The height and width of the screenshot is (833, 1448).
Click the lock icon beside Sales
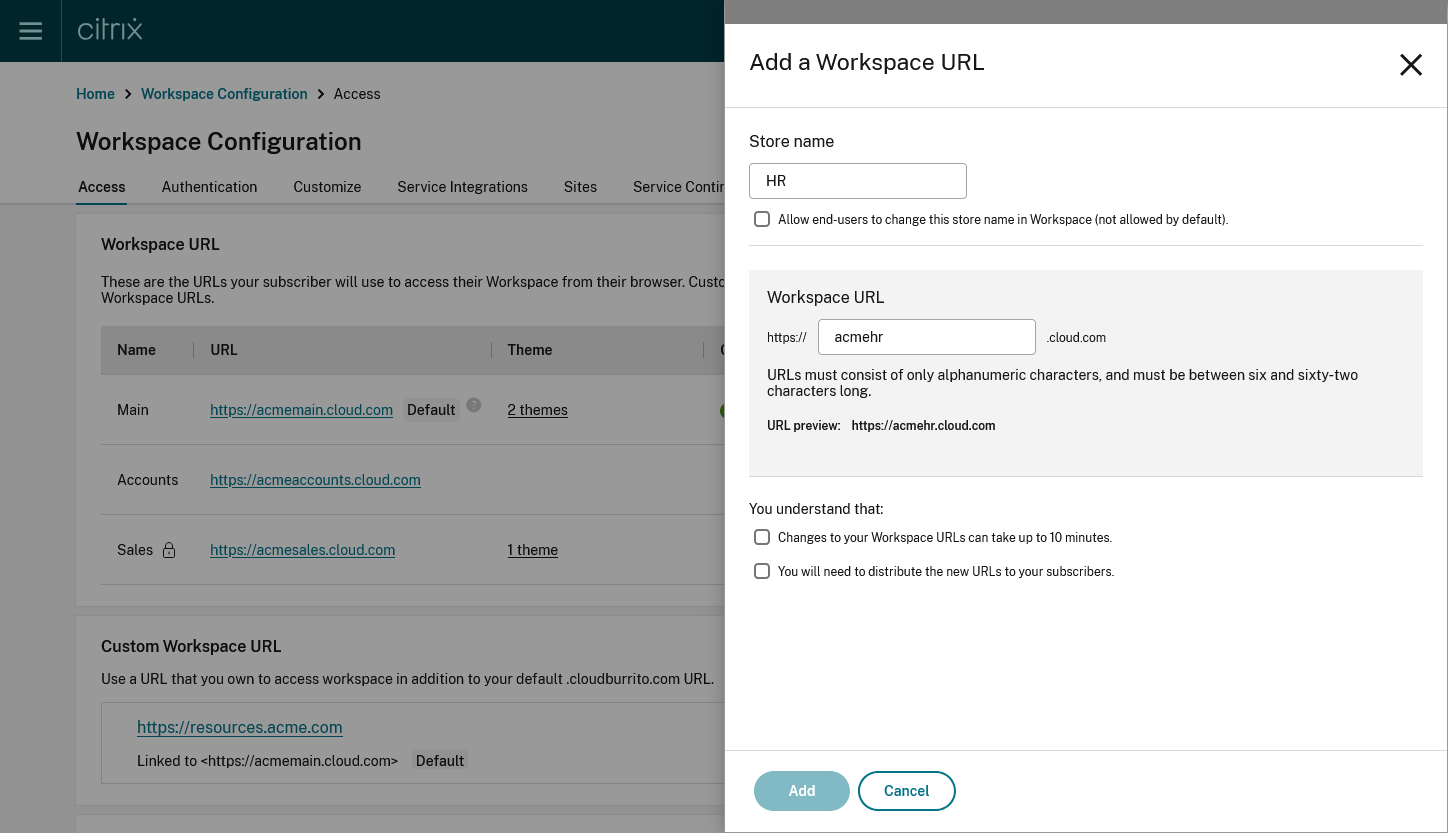[168, 550]
